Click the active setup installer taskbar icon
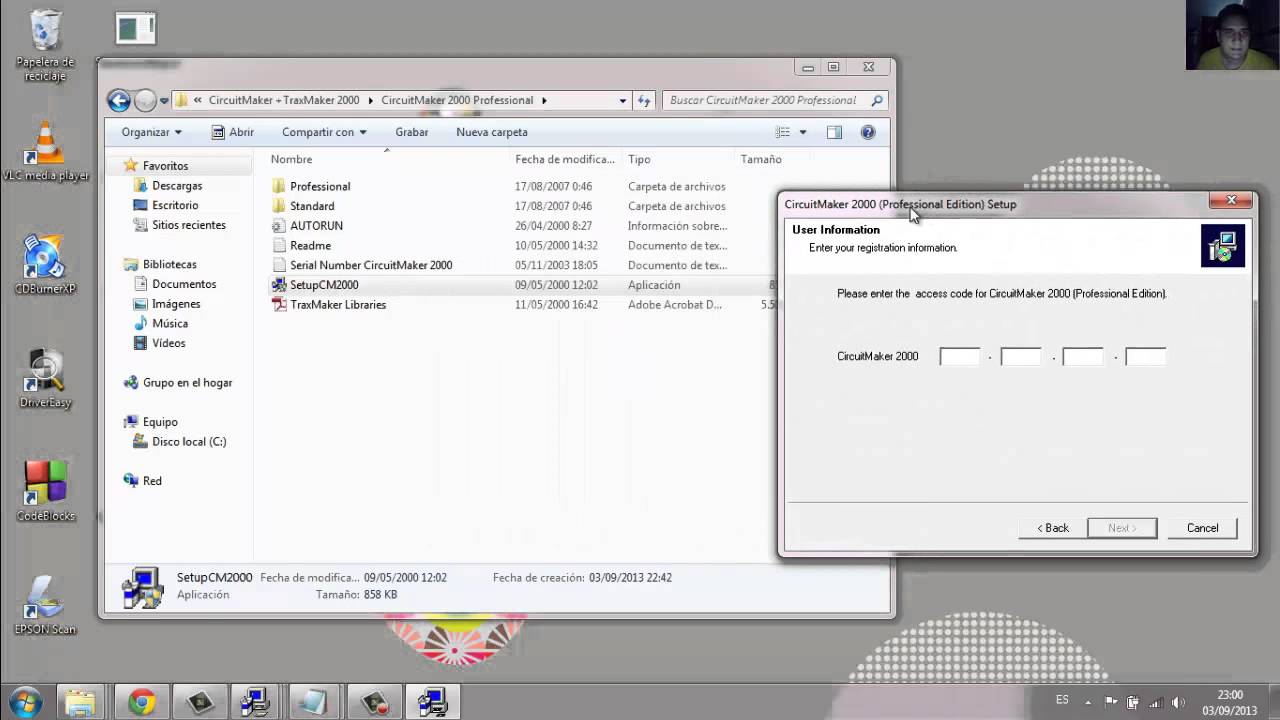This screenshot has width=1280, height=720. (433, 703)
